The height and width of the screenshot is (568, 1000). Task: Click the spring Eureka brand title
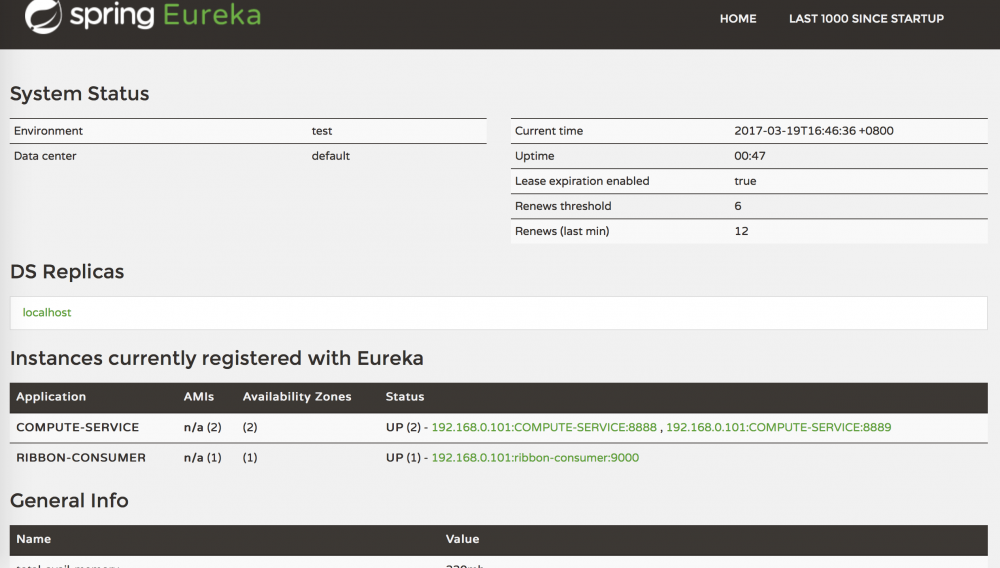[x=166, y=15]
